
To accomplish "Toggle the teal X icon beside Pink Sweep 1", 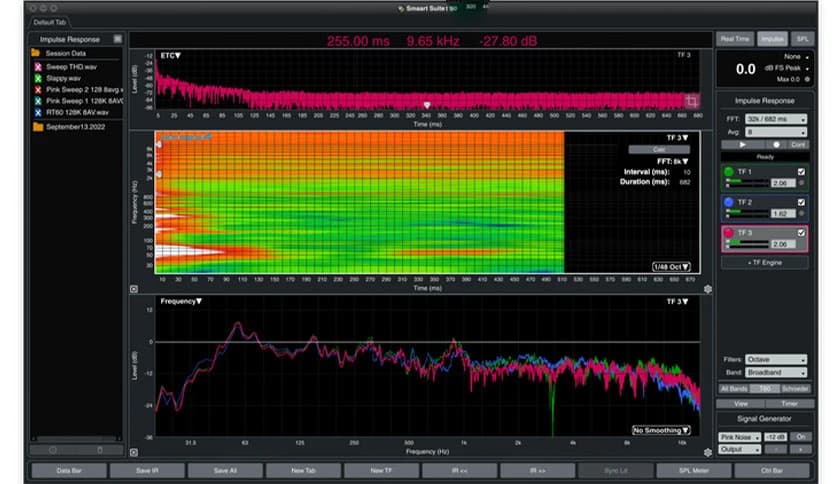I will coord(38,101).
